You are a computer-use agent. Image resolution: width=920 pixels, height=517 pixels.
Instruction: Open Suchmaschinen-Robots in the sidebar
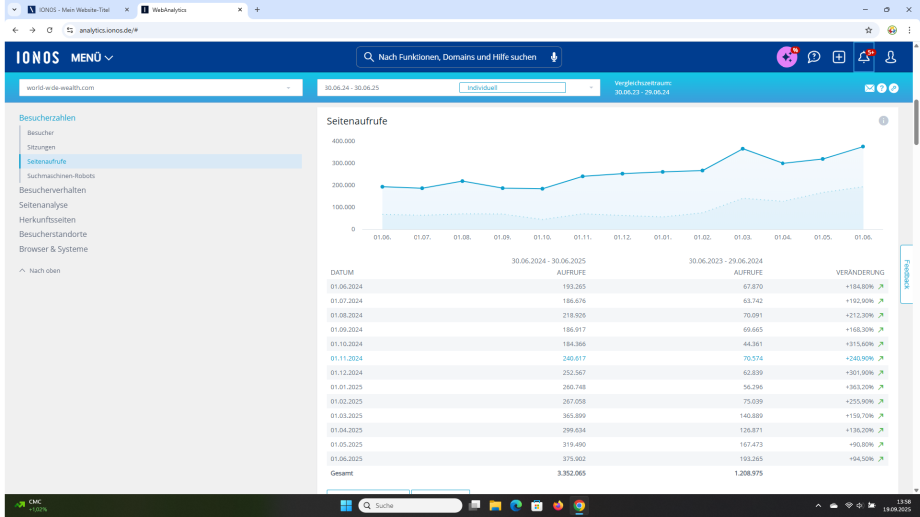61,175
